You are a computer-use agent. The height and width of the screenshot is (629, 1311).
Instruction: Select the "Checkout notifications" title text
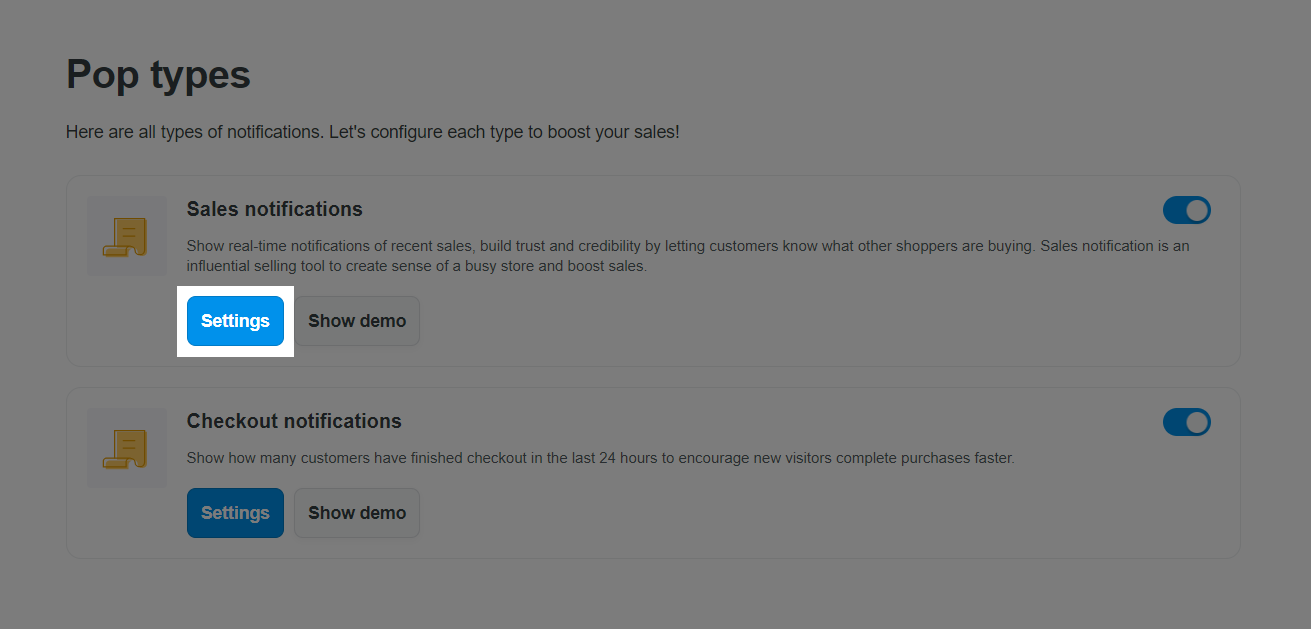pos(294,422)
